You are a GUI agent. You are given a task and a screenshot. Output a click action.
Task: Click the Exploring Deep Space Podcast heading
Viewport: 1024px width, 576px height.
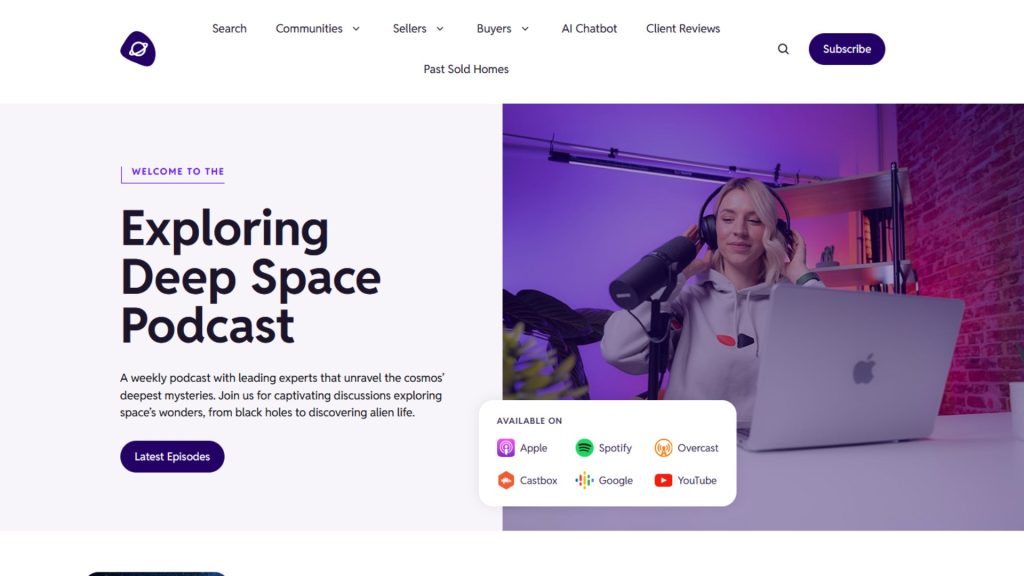point(250,276)
